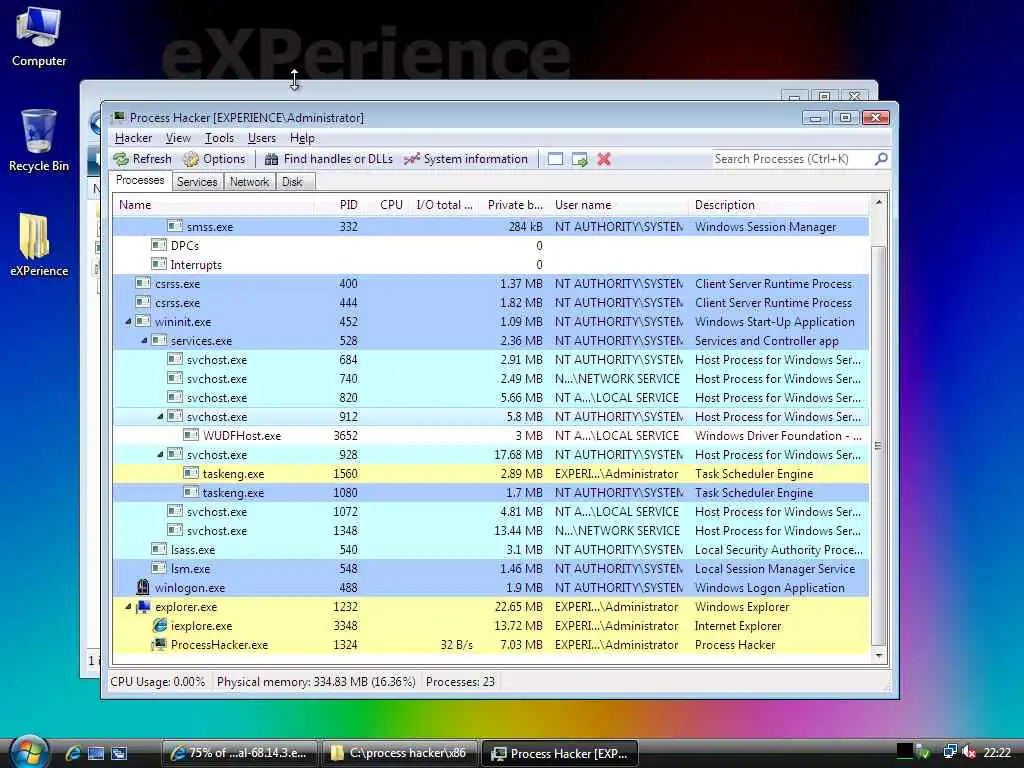Collapse the wininit.exe tree node

(129, 321)
